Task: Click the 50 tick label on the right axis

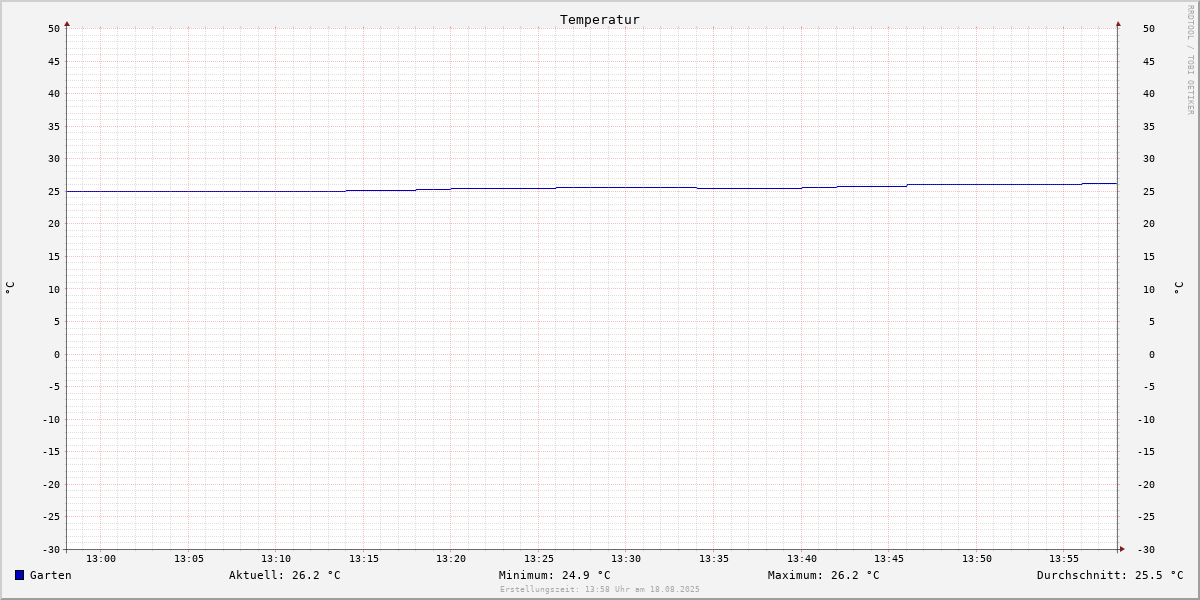Action: pos(1149,28)
